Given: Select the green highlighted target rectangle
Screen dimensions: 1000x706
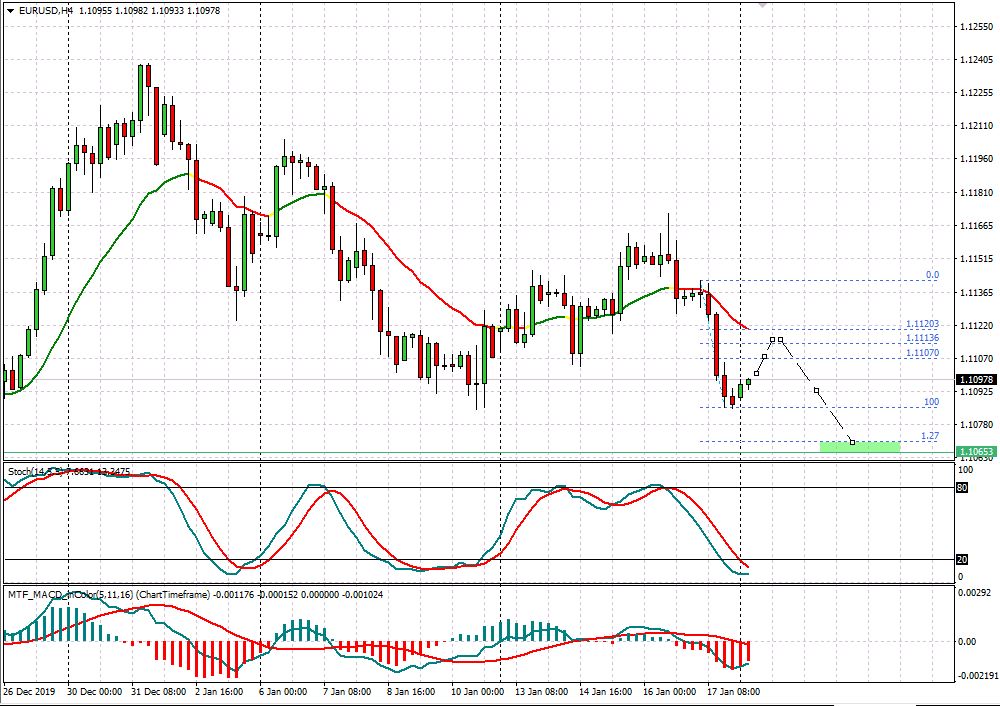Looking at the screenshot, I should pyautogui.click(x=858, y=449).
